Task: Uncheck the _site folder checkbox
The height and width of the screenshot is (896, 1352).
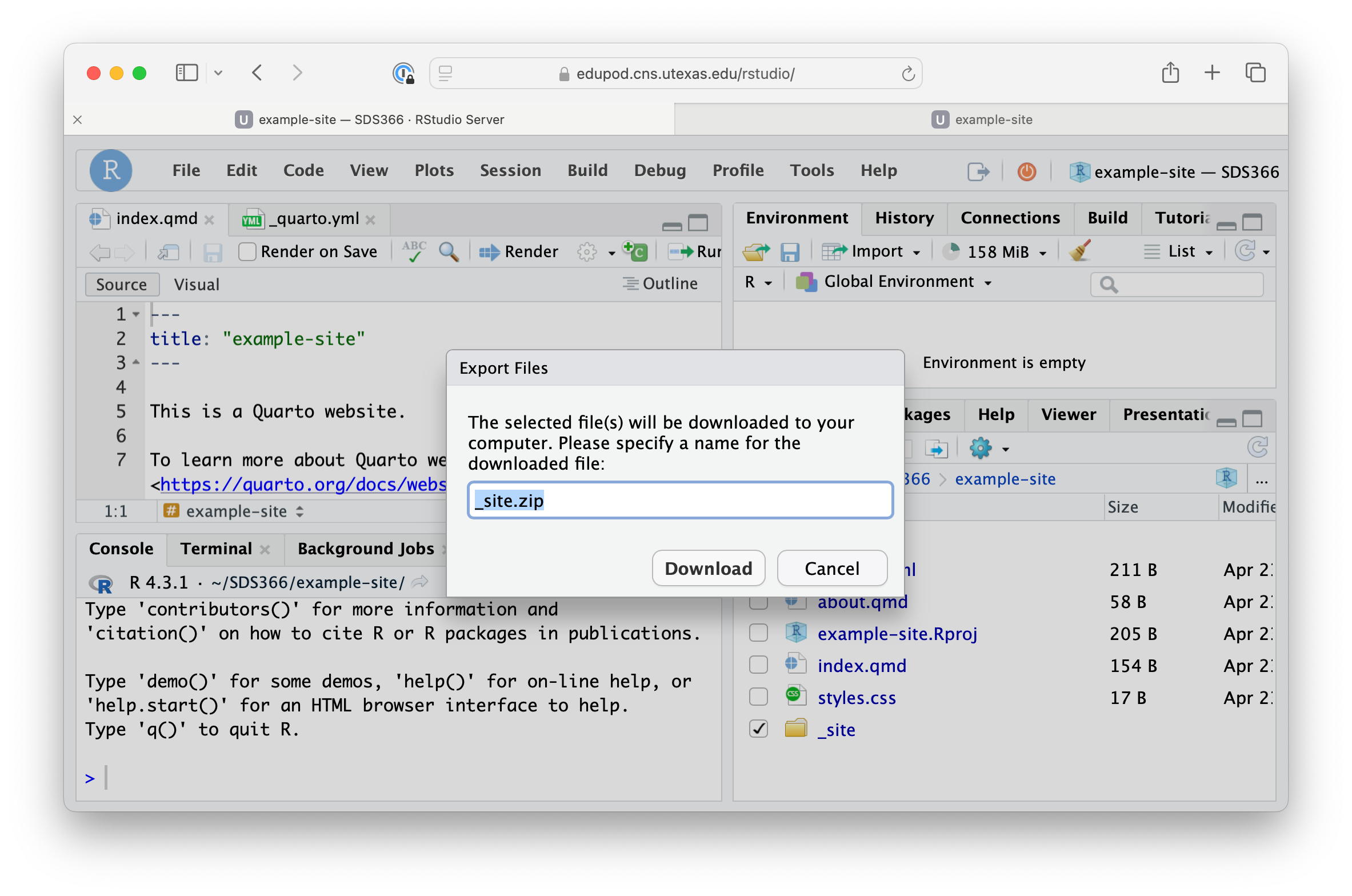Action: 758,729
